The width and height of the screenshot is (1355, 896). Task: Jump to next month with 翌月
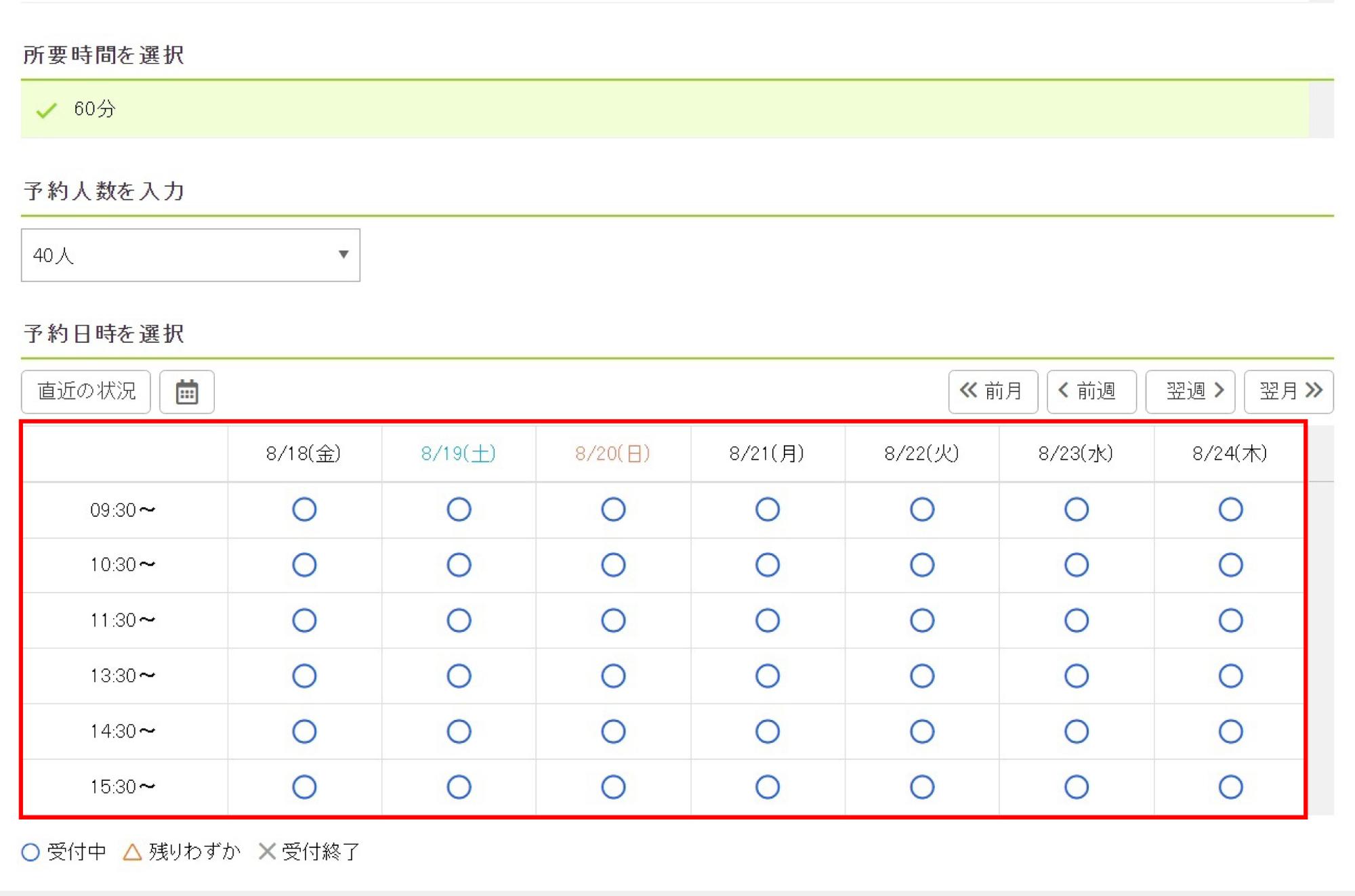point(1289,391)
